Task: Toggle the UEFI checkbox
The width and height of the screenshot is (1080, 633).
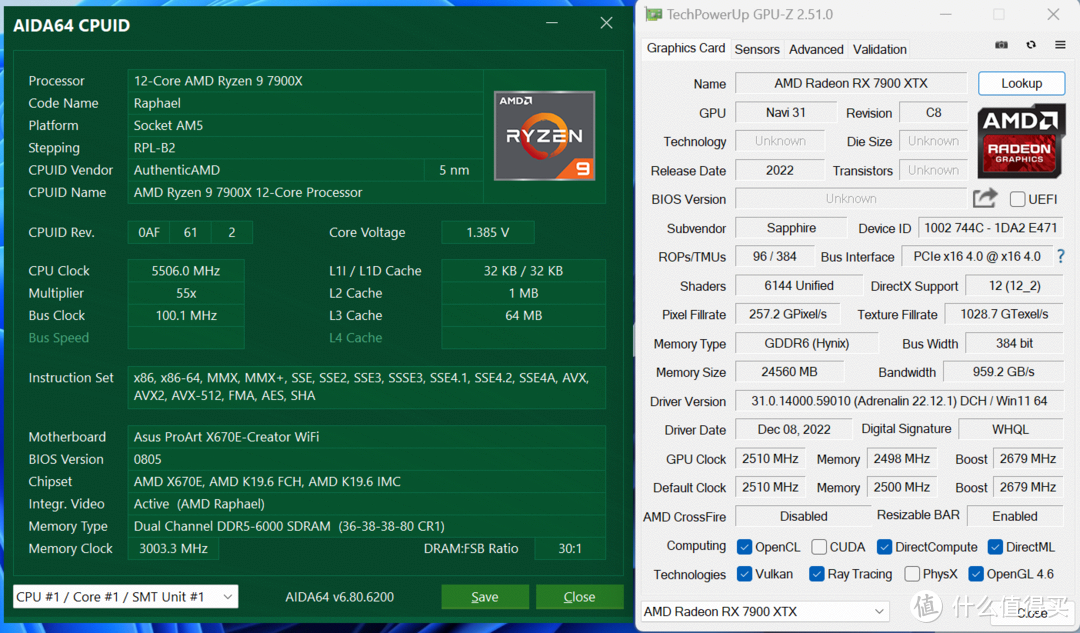Action: pyautogui.click(x=1017, y=199)
